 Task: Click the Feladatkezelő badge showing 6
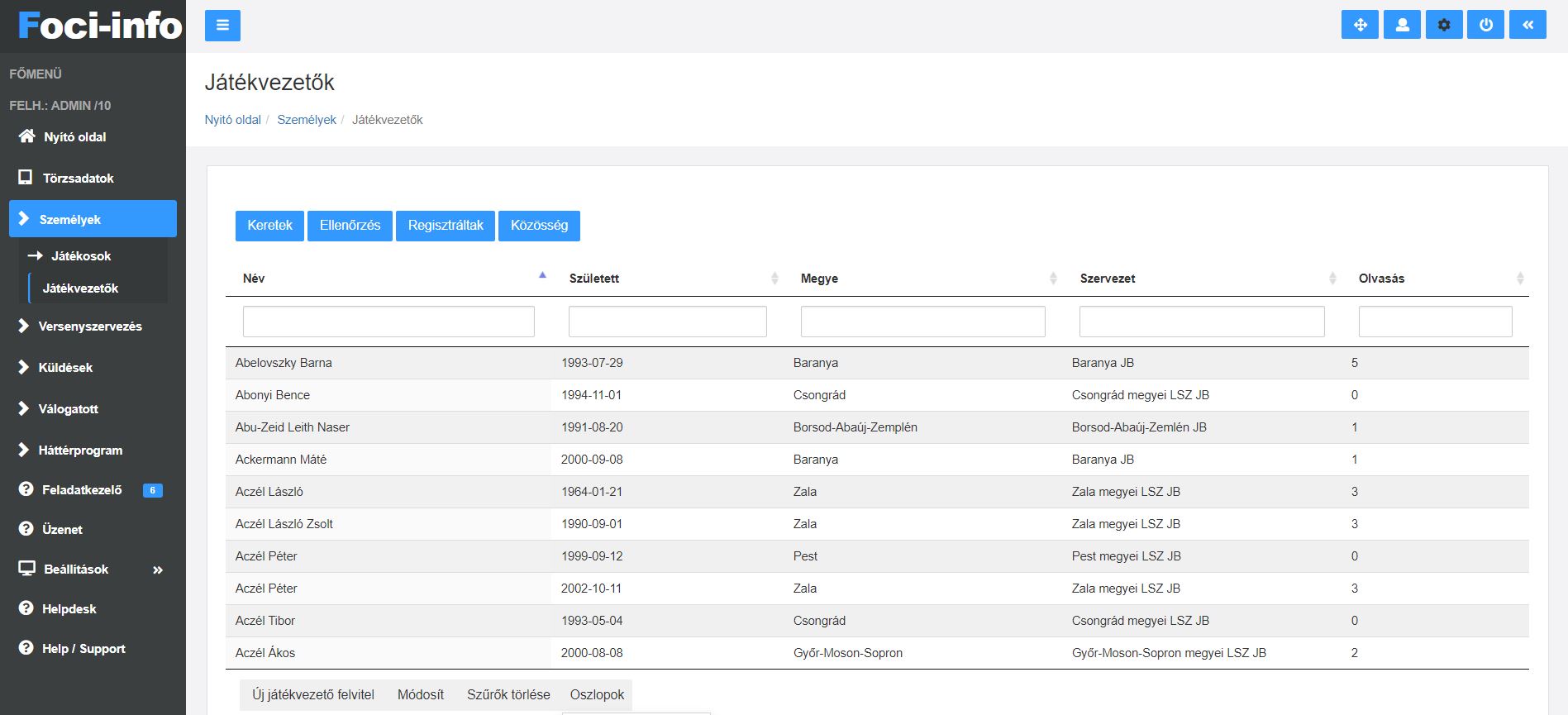click(153, 490)
